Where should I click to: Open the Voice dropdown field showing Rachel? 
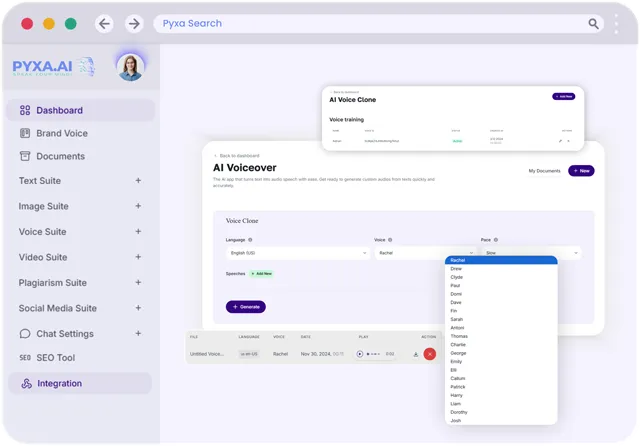pos(426,253)
